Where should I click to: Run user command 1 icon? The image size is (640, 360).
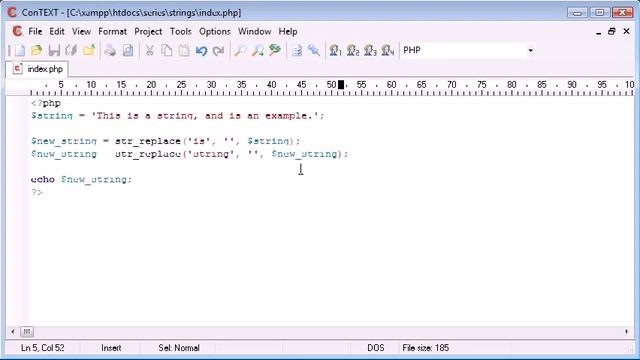[x=335, y=51]
